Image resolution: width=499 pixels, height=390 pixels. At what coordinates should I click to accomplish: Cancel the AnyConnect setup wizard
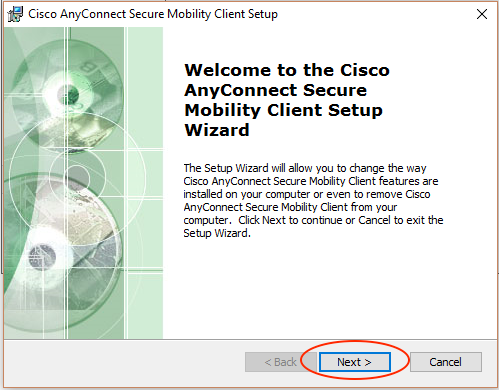point(446,362)
